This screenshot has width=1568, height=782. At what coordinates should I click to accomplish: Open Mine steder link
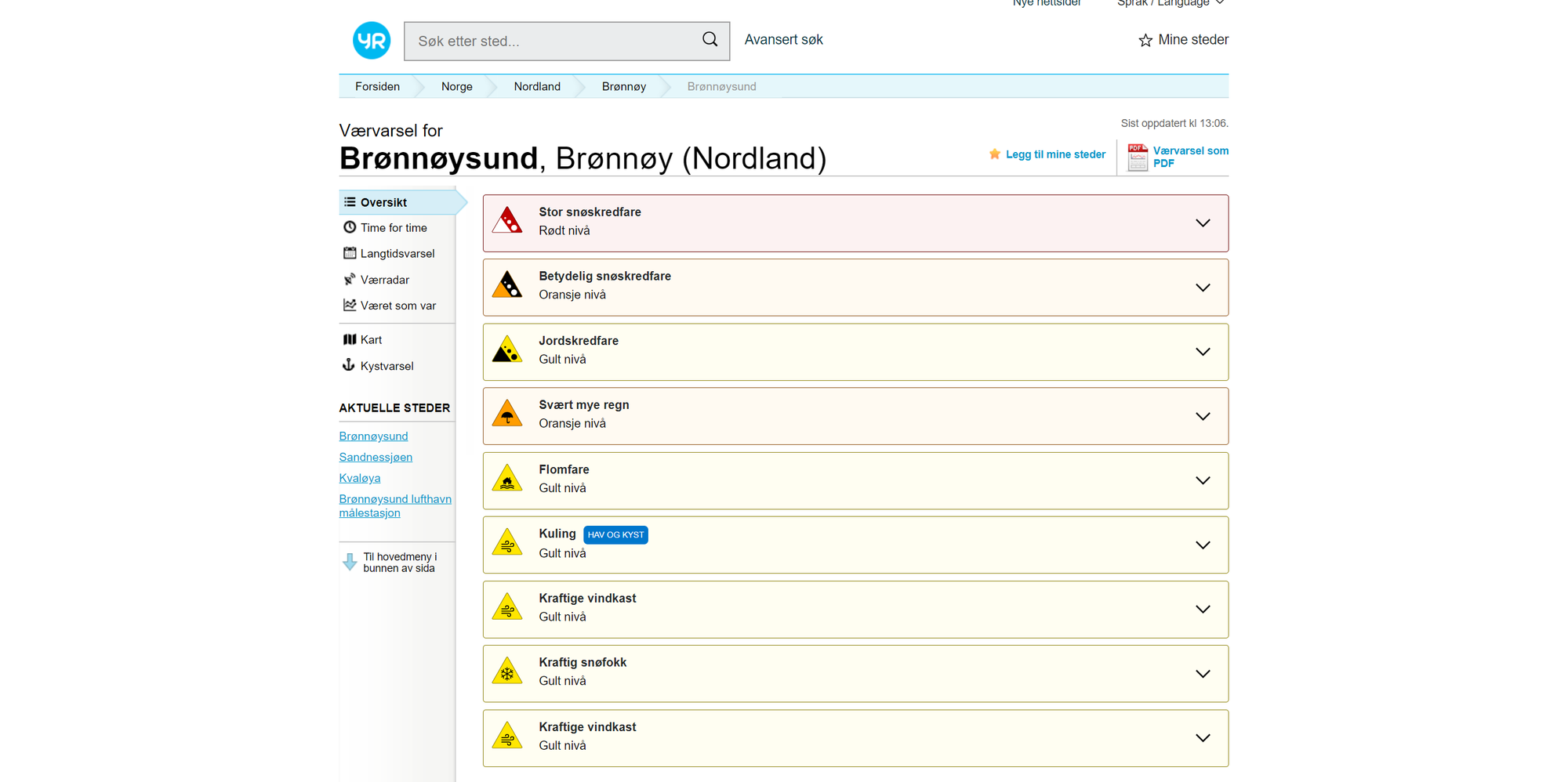1193,39
